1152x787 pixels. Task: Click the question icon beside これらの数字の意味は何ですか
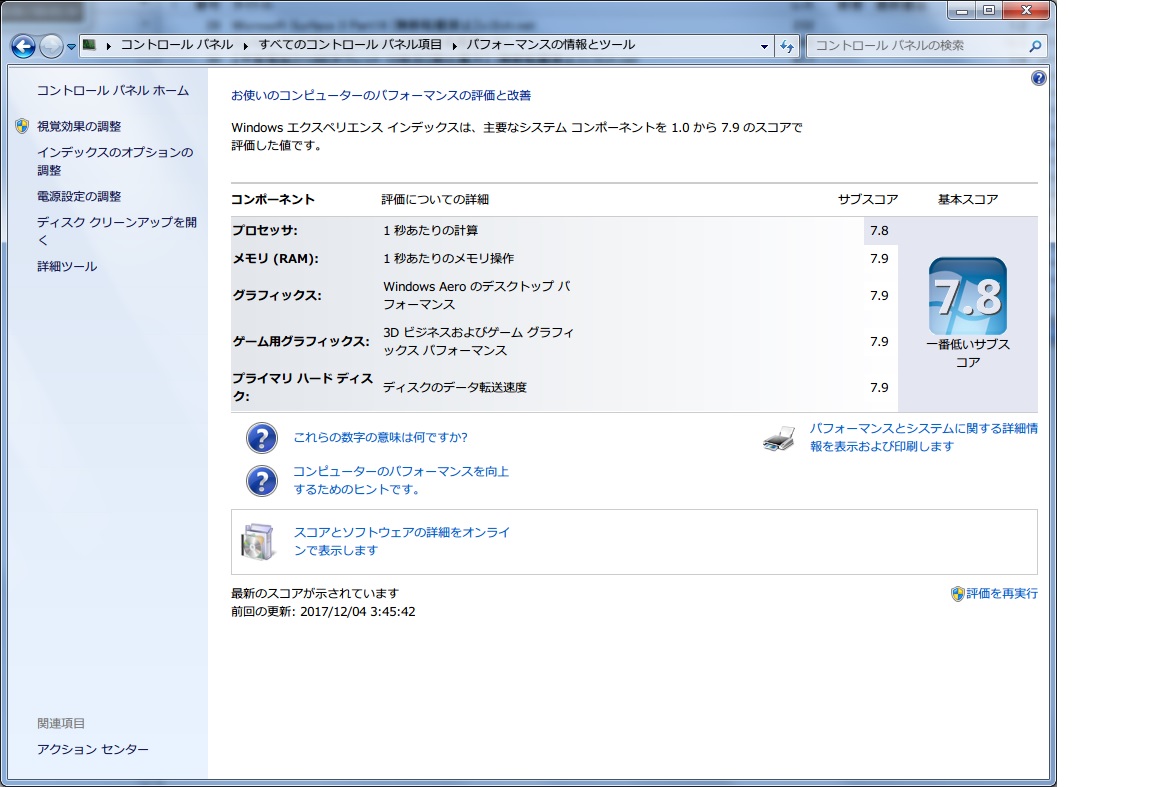262,438
